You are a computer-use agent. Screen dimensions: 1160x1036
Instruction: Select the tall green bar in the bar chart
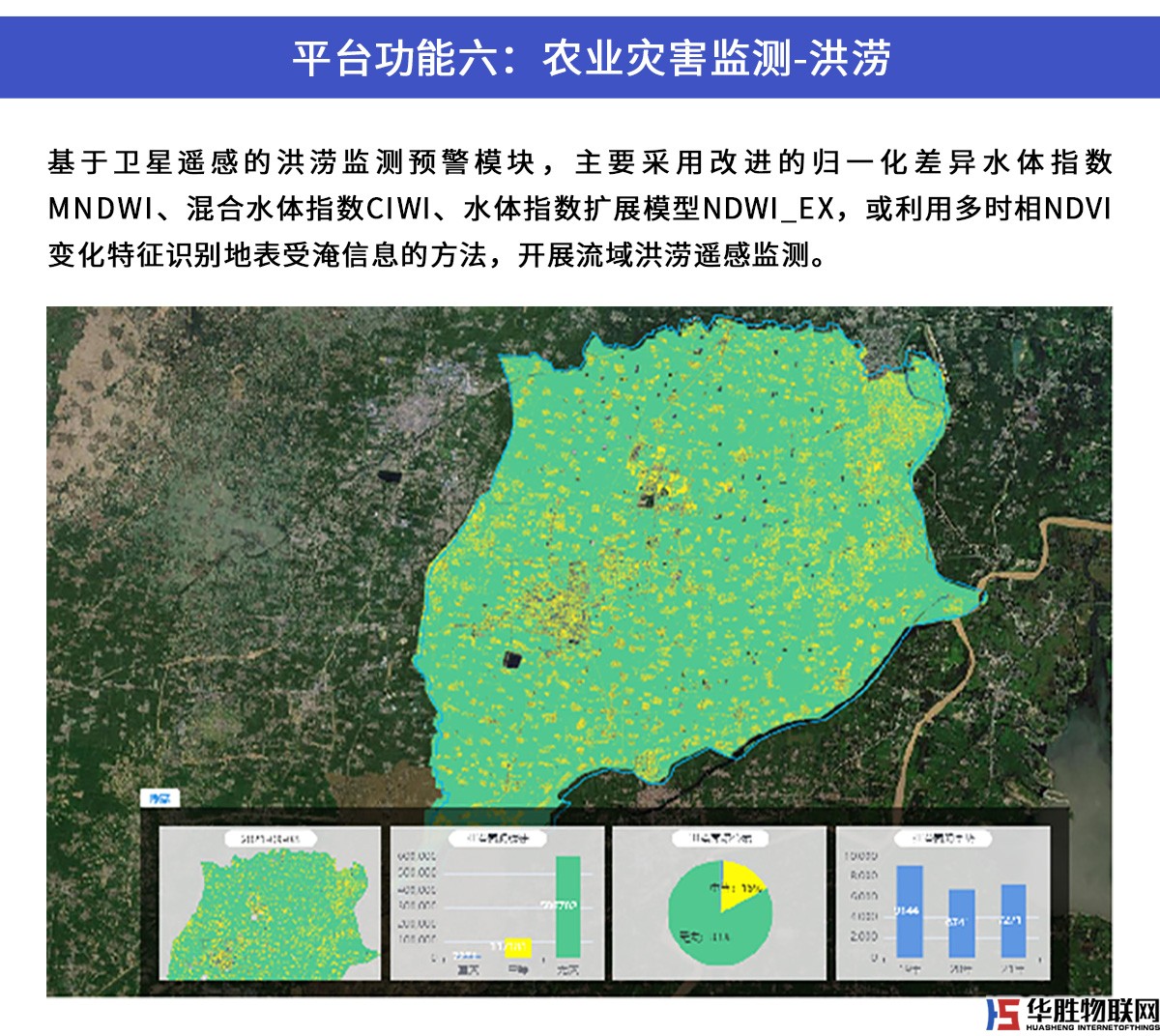click(x=567, y=906)
